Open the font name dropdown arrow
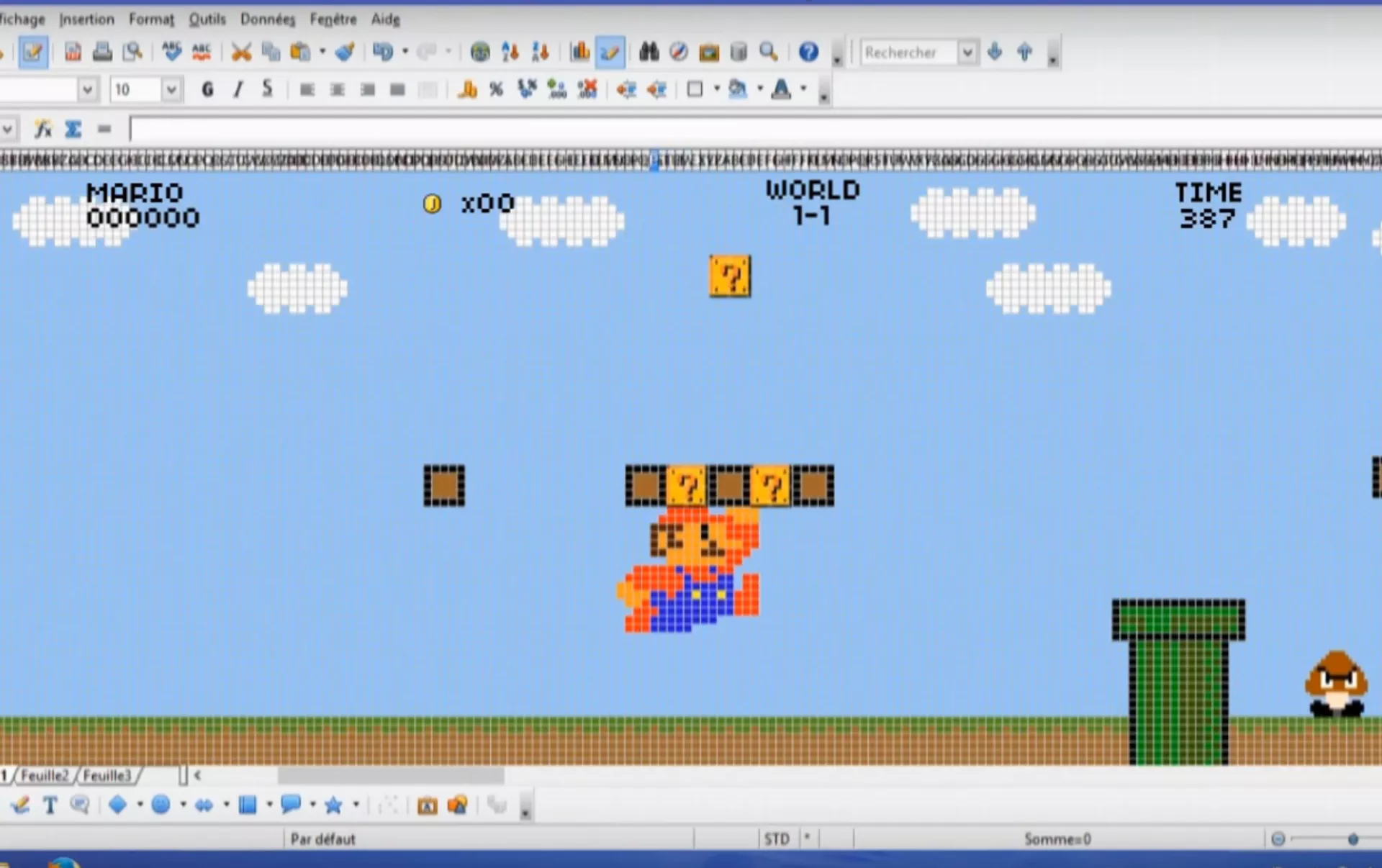 tap(87, 90)
